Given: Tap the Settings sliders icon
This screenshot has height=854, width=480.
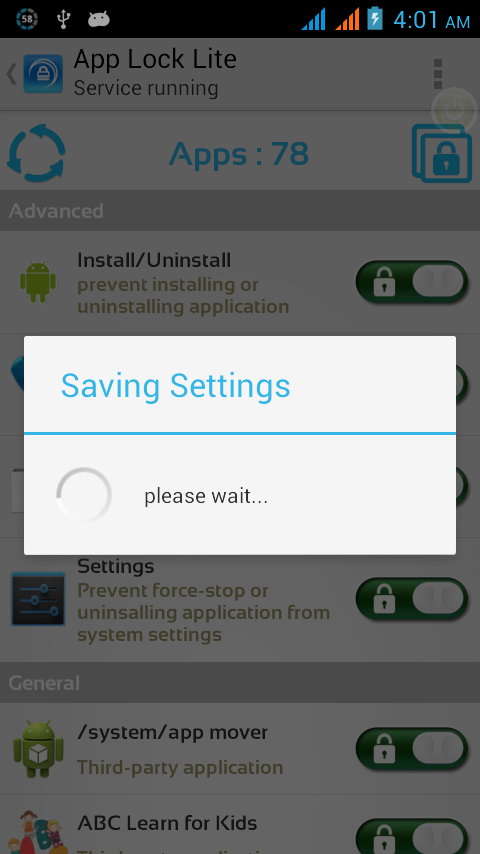Looking at the screenshot, I should 38,599.
